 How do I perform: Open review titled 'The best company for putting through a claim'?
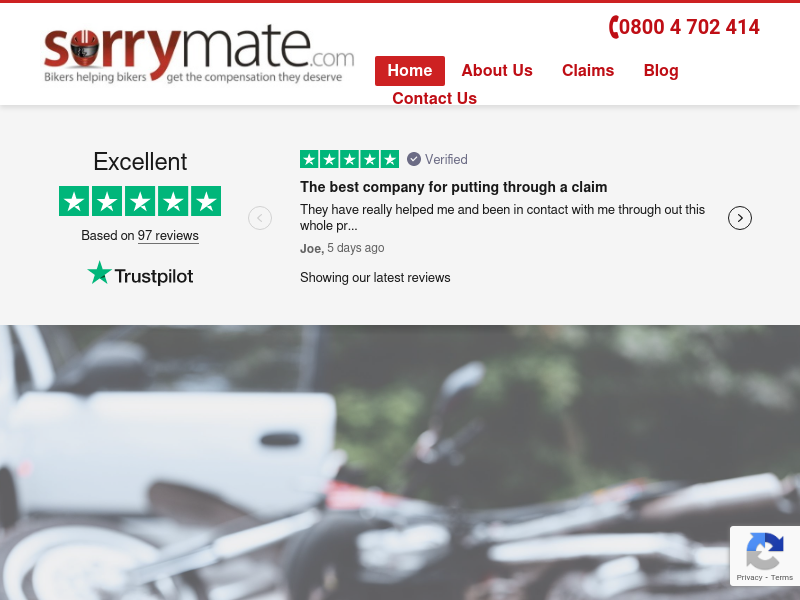pos(454,187)
